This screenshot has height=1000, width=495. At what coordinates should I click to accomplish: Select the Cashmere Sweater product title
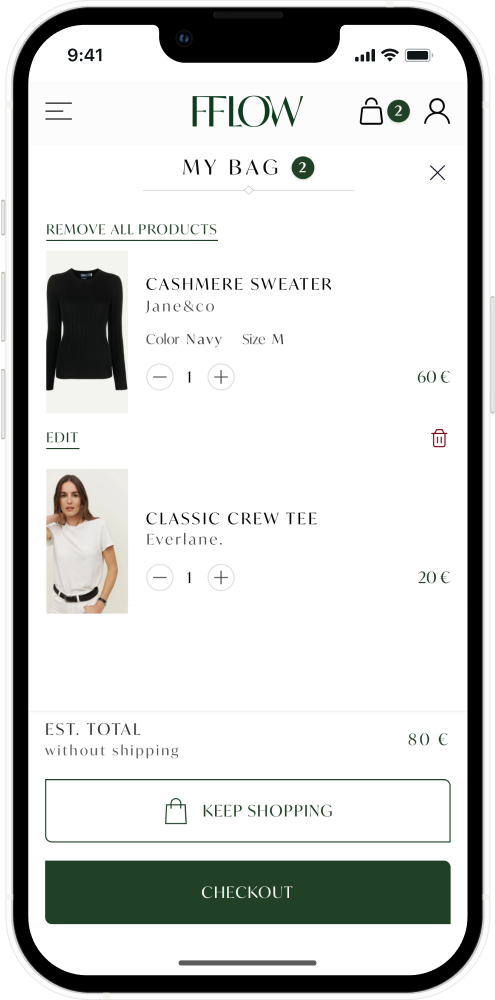click(239, 284)
